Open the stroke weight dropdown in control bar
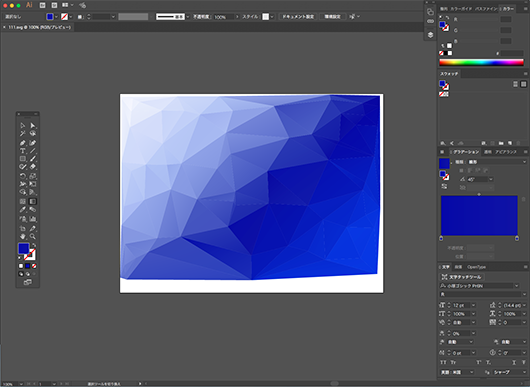The image size is (530, 387). 113,17
